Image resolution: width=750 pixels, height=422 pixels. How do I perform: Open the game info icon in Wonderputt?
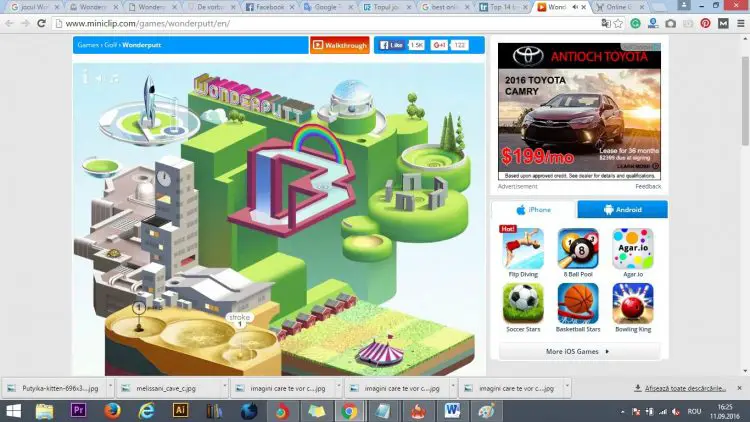pyautogui.click(x=86, y=77)
